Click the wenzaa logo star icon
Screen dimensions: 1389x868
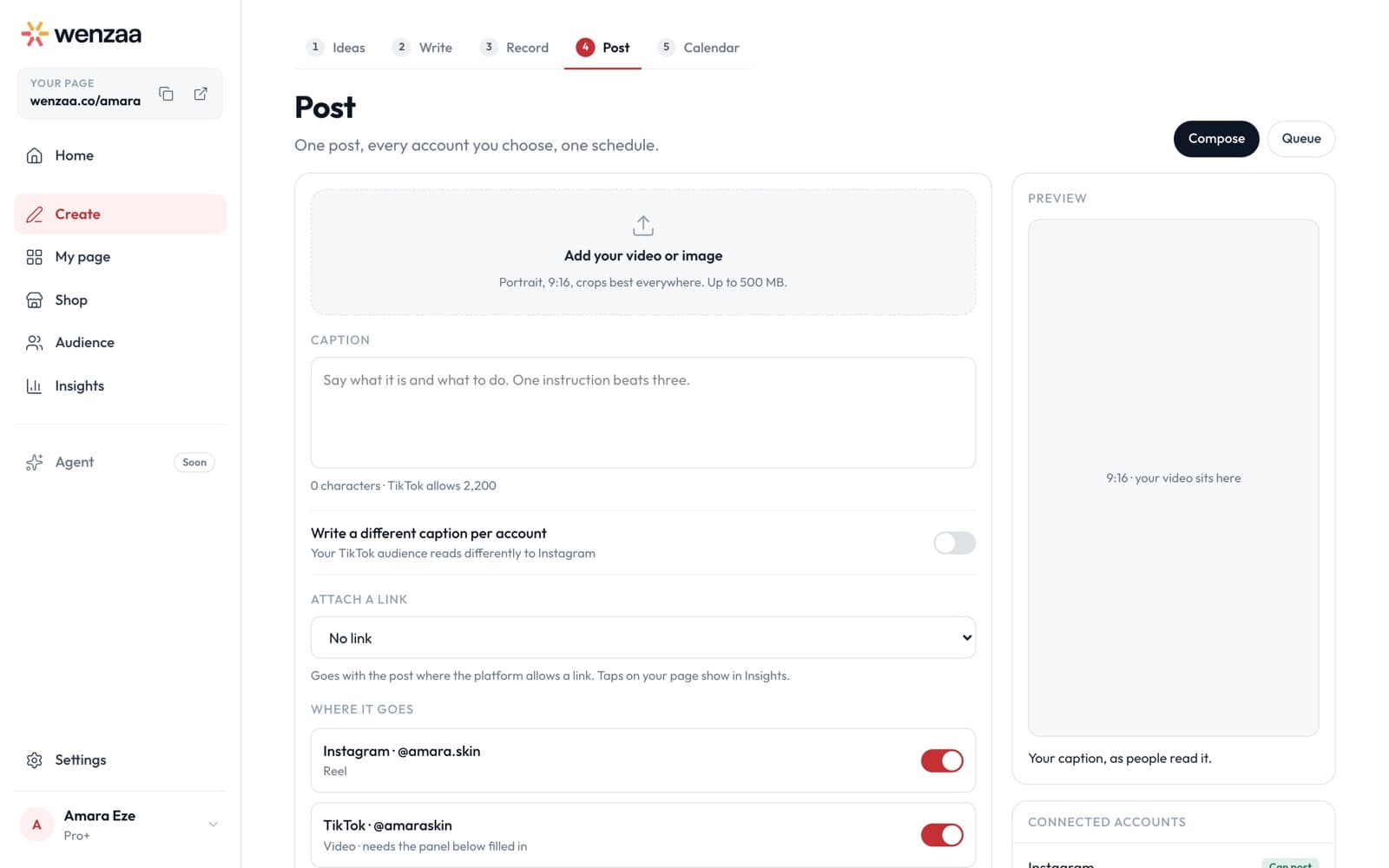[35, 34]
